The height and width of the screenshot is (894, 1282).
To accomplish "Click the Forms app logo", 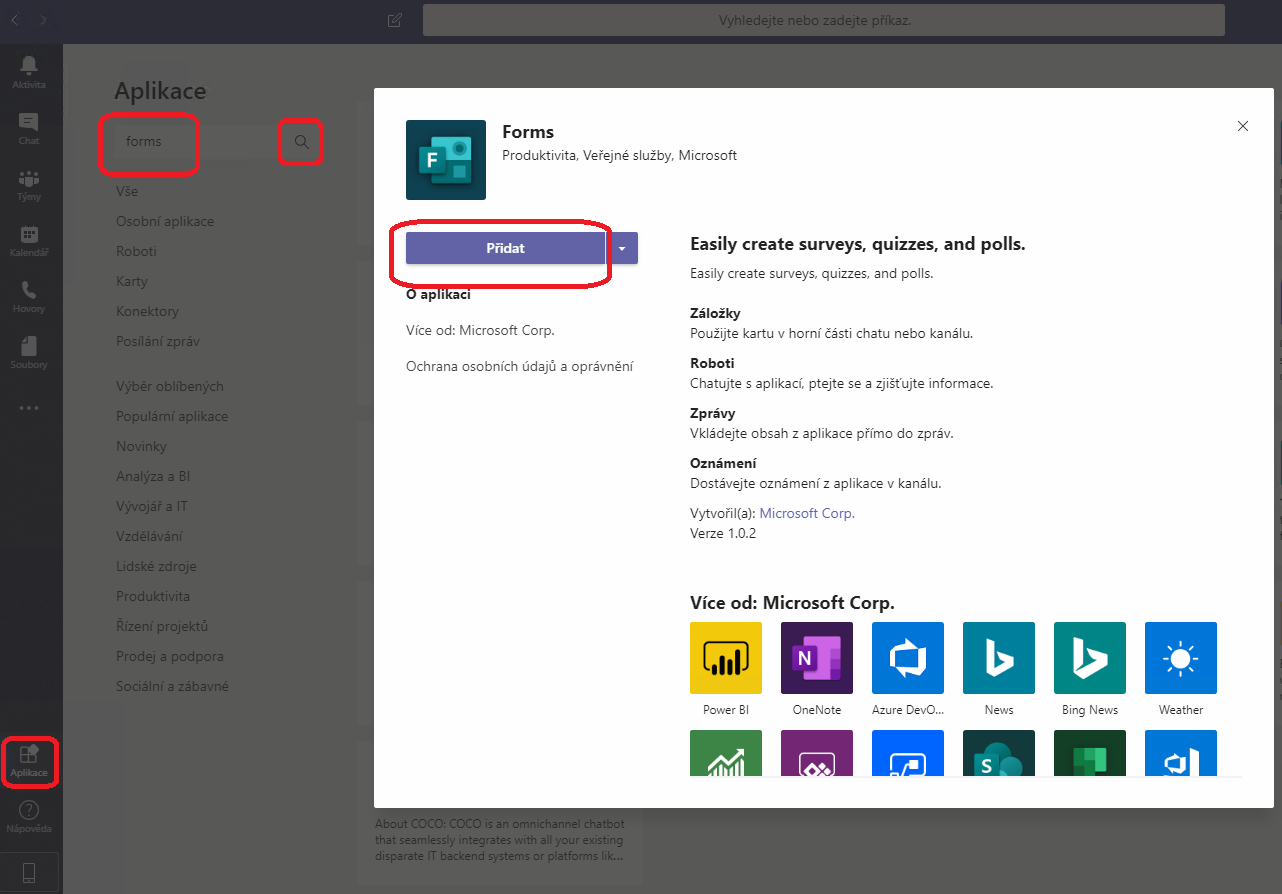I will pyautogui.click(x=446, y=160).
